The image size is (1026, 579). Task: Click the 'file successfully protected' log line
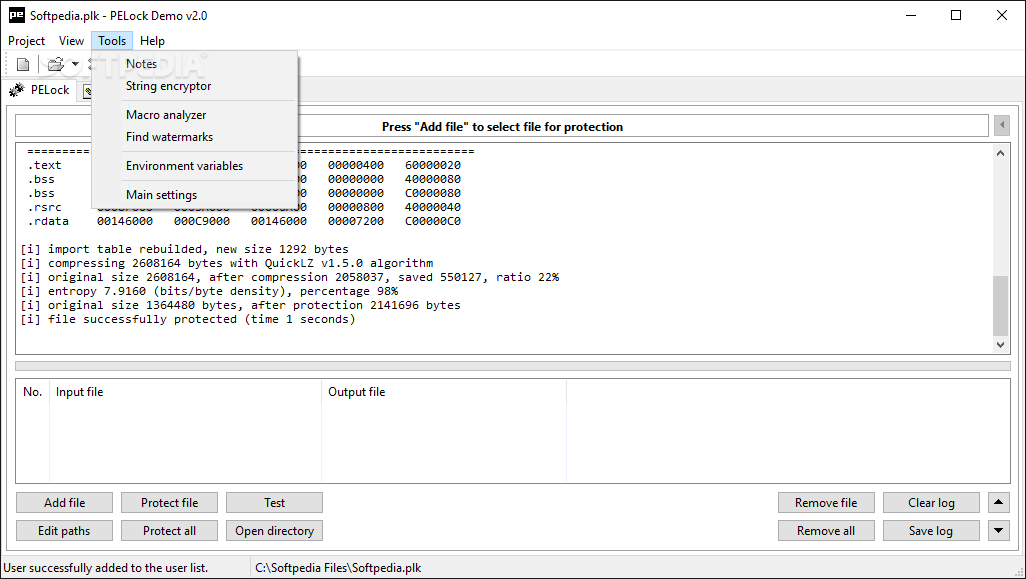[188, 319]
